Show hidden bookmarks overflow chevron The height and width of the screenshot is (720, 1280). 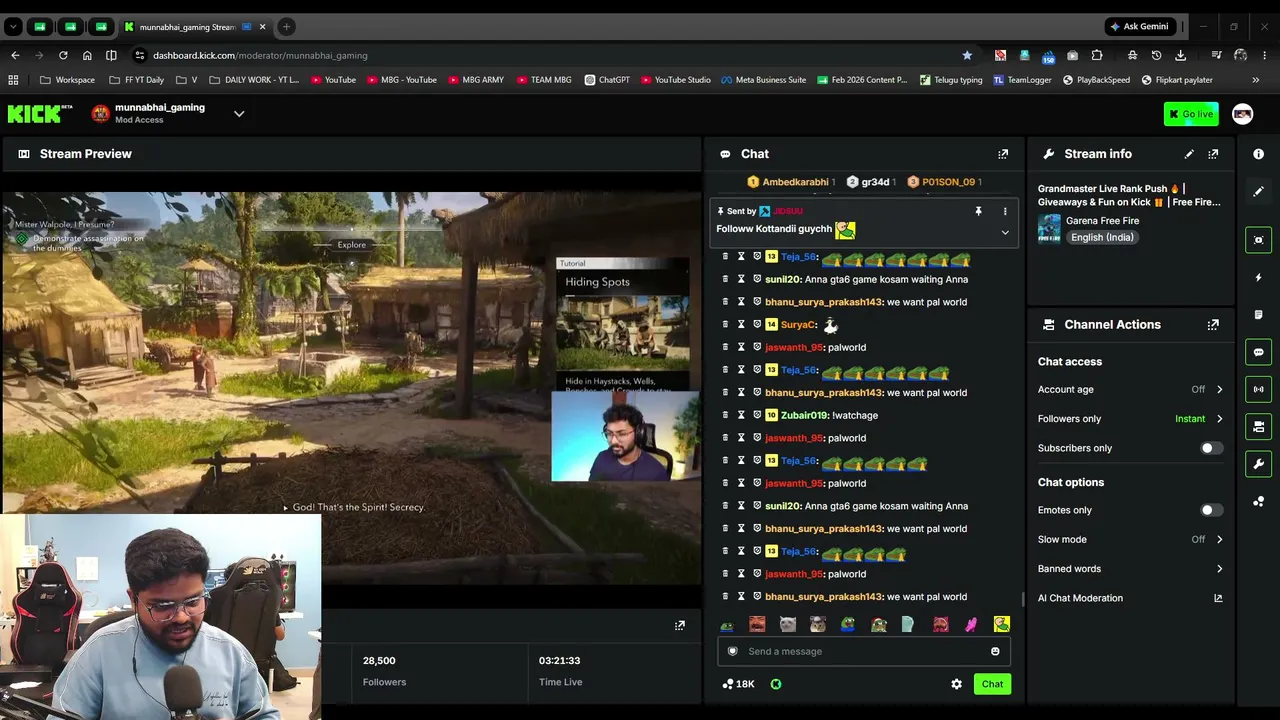point(1256,80)
